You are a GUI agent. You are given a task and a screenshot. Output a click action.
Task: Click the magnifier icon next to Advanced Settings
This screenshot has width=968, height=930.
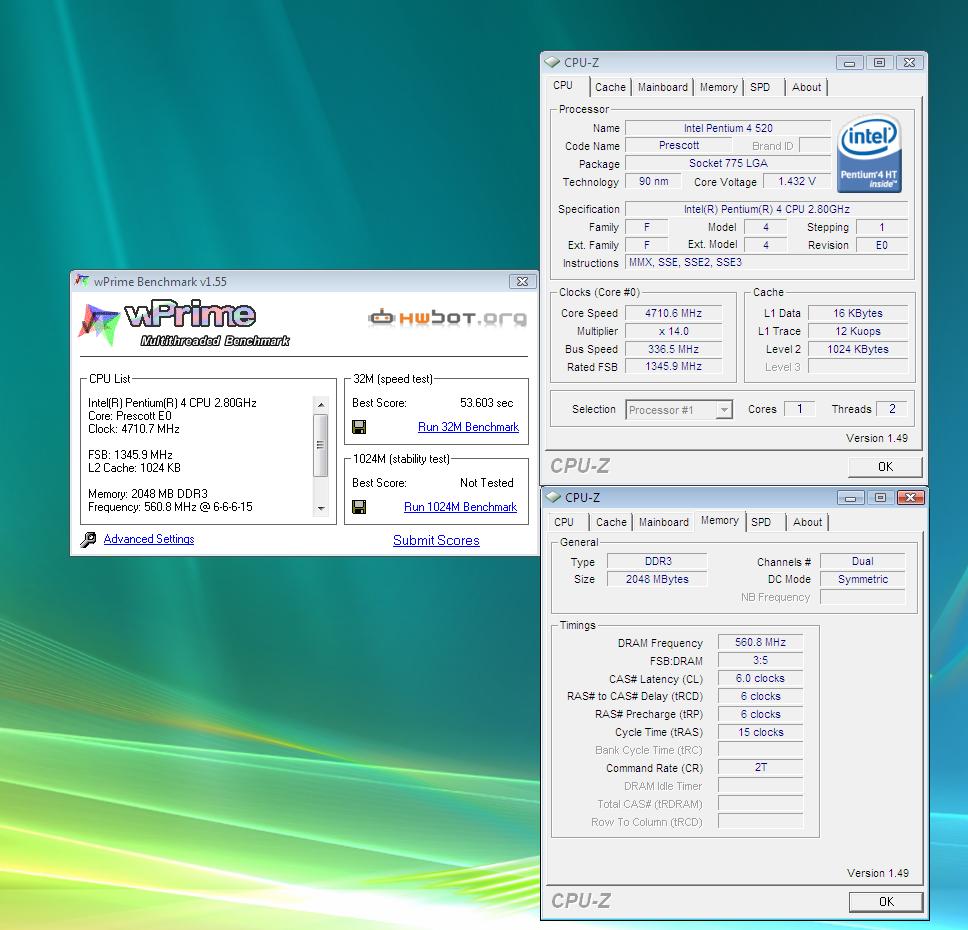coord(88,540)
